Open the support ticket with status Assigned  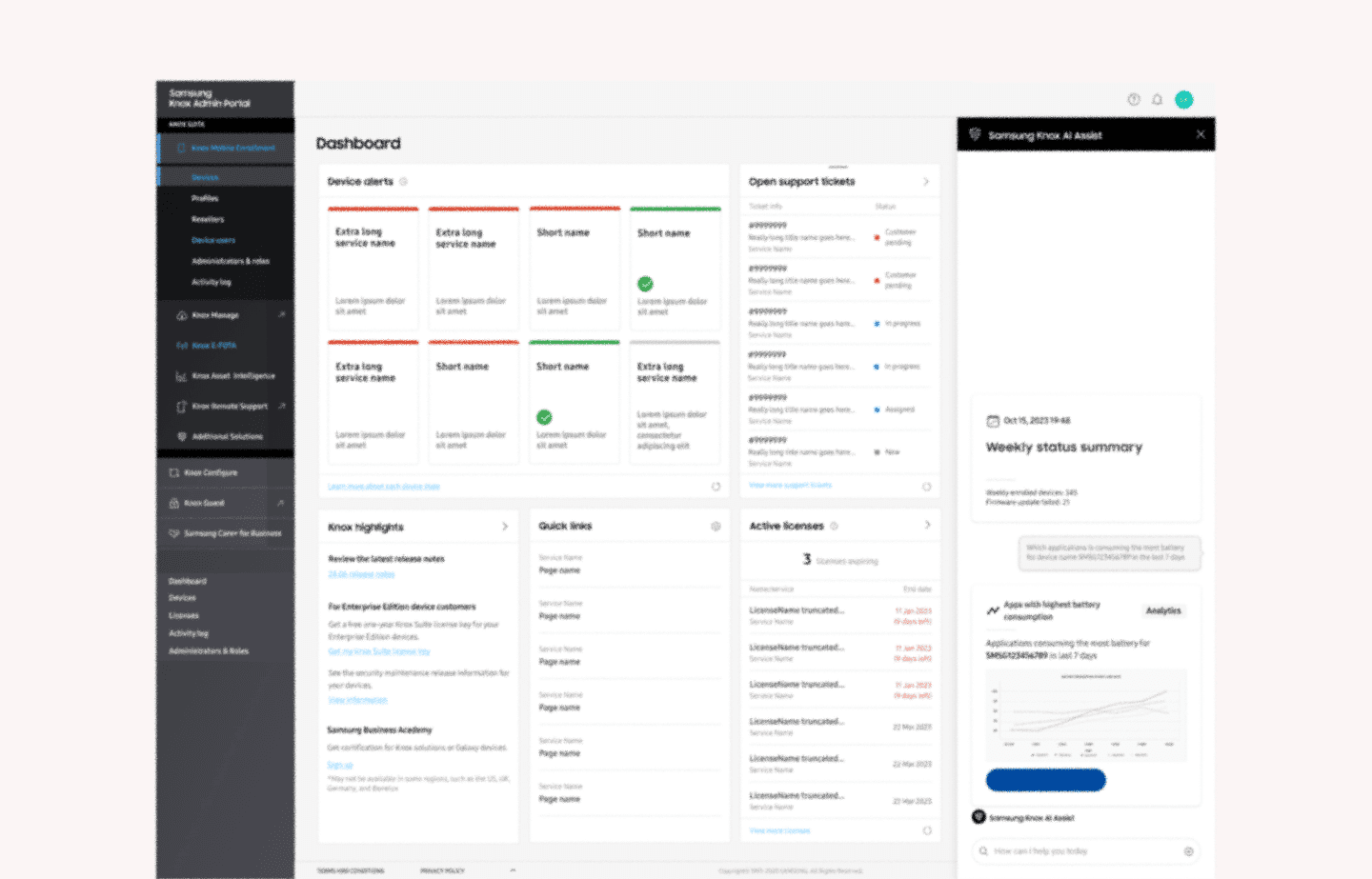pyautogui.click(x=839, y=409)
